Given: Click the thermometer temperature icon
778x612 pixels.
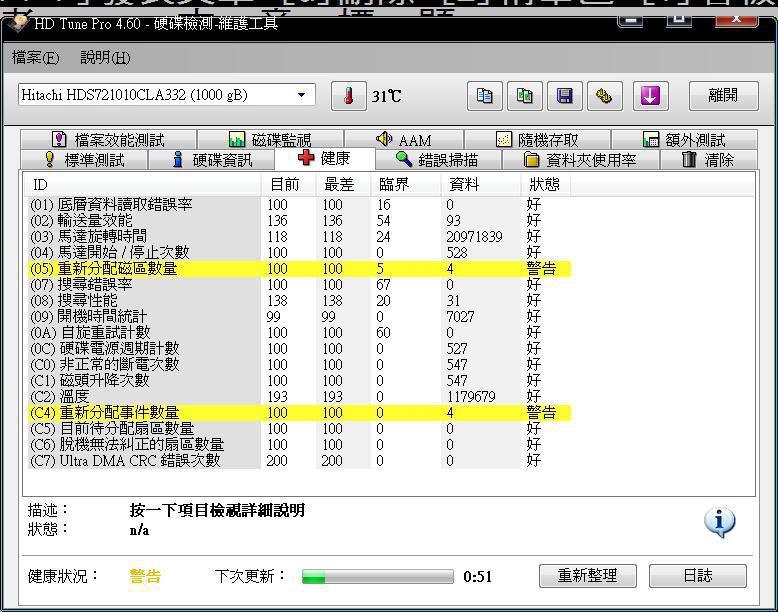Looking at the screenshot, I should click(x=349, y=96).
